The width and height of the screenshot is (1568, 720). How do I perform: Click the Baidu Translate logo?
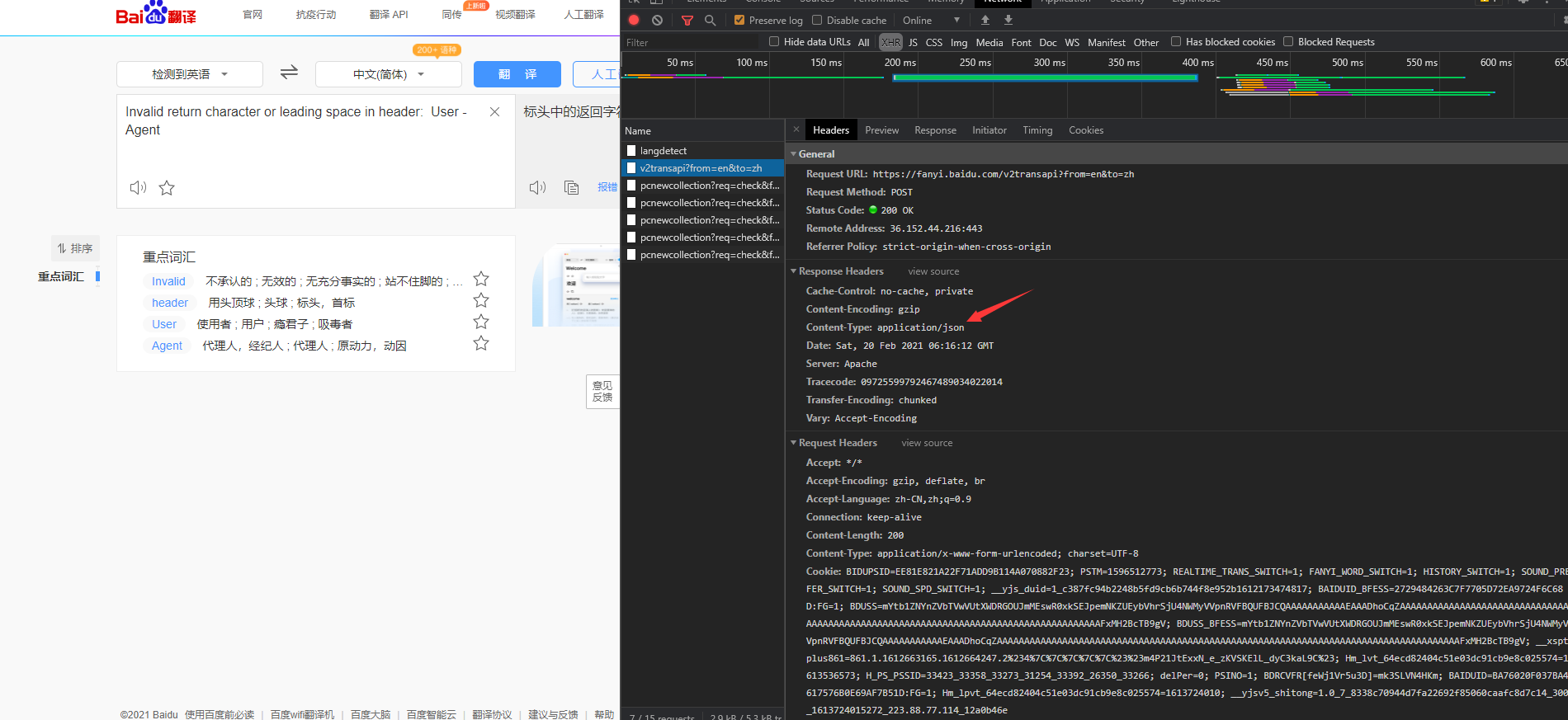156,13
